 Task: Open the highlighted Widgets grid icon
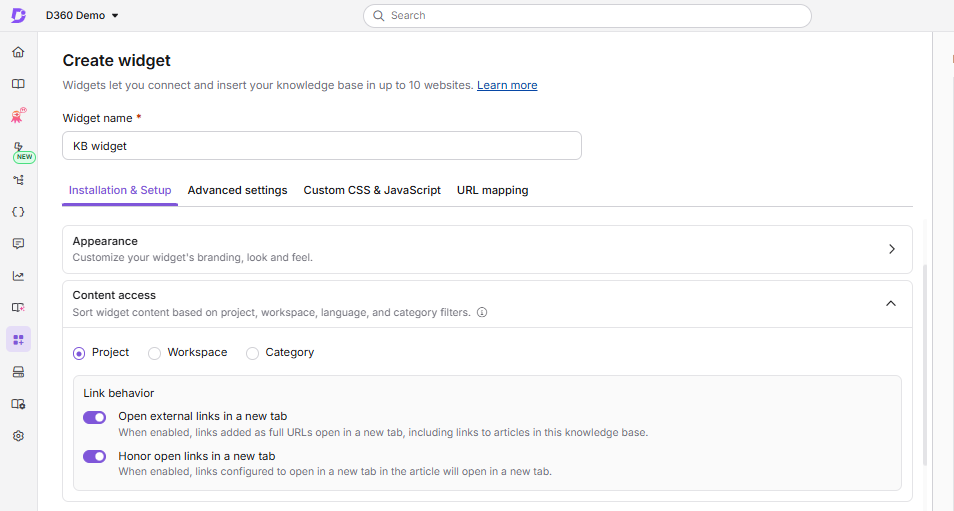pos(18,339)
